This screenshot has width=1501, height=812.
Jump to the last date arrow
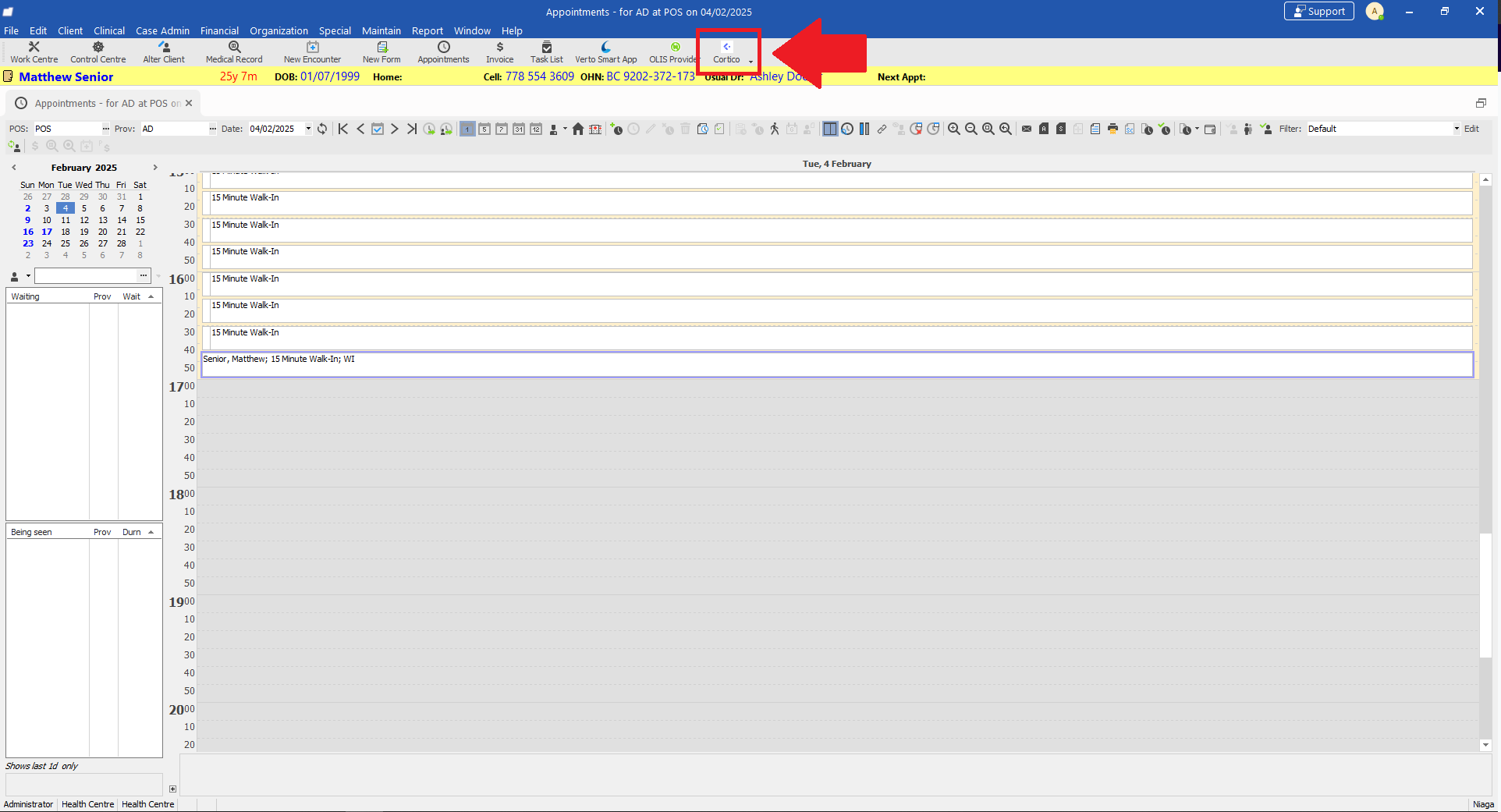pyautogui.click(x=412, y=129)
